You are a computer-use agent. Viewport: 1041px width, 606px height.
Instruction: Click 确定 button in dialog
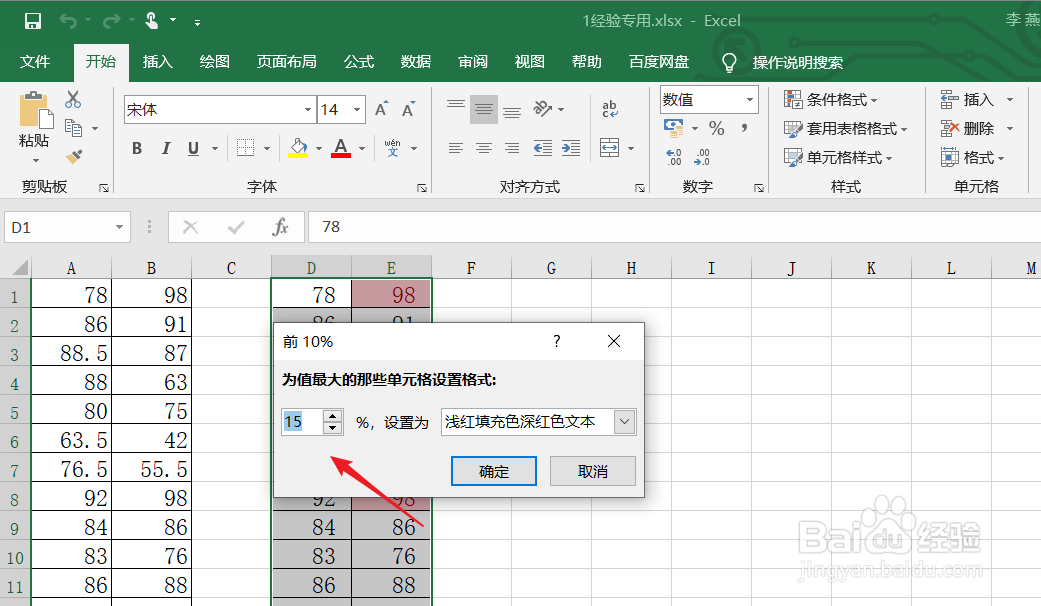point(494,471)
